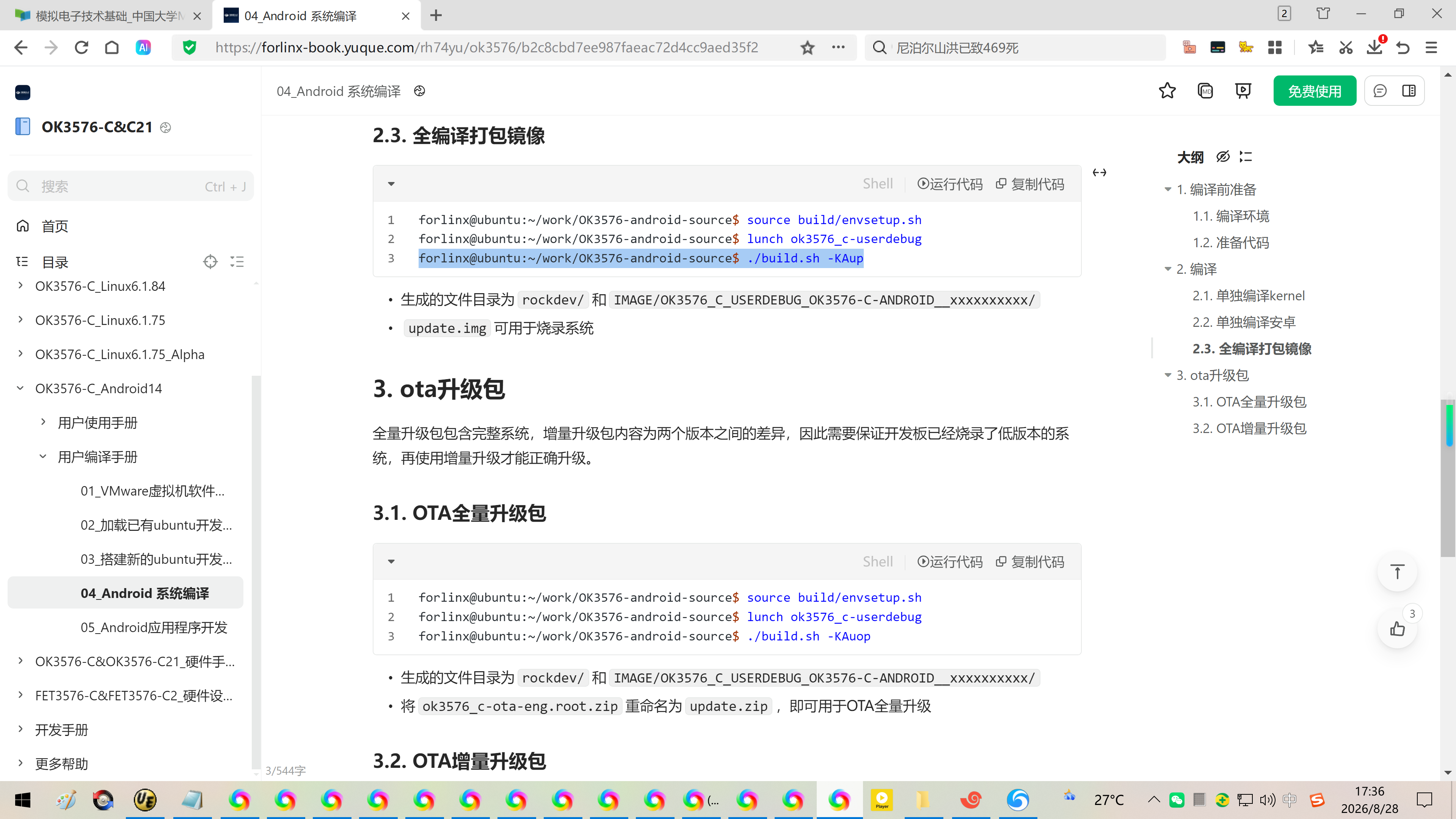Click the green 免费使用 button
This screenshot has width=1456, height=819.
click(x=1314, y=91)
